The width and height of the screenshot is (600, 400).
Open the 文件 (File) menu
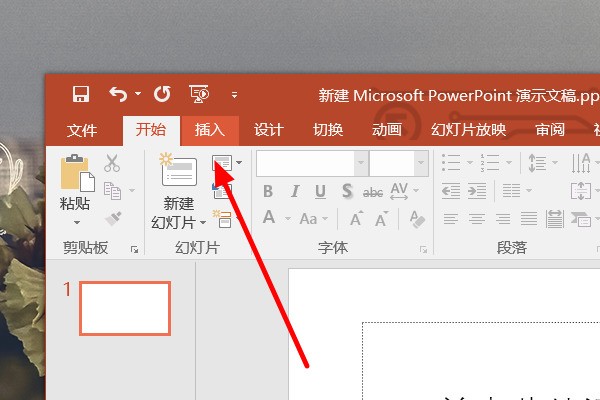(x=82, y=130)
